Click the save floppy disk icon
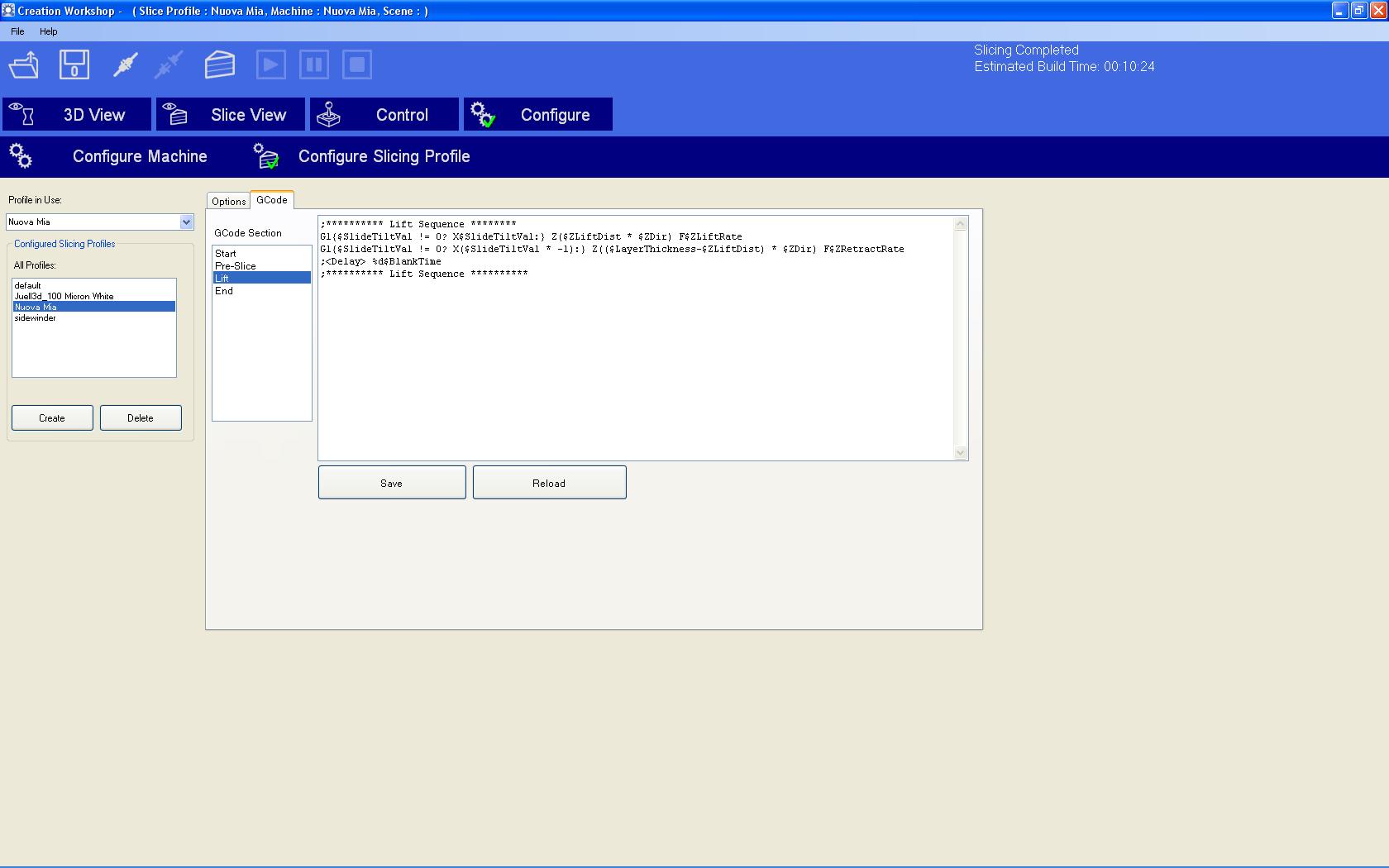 74,64
